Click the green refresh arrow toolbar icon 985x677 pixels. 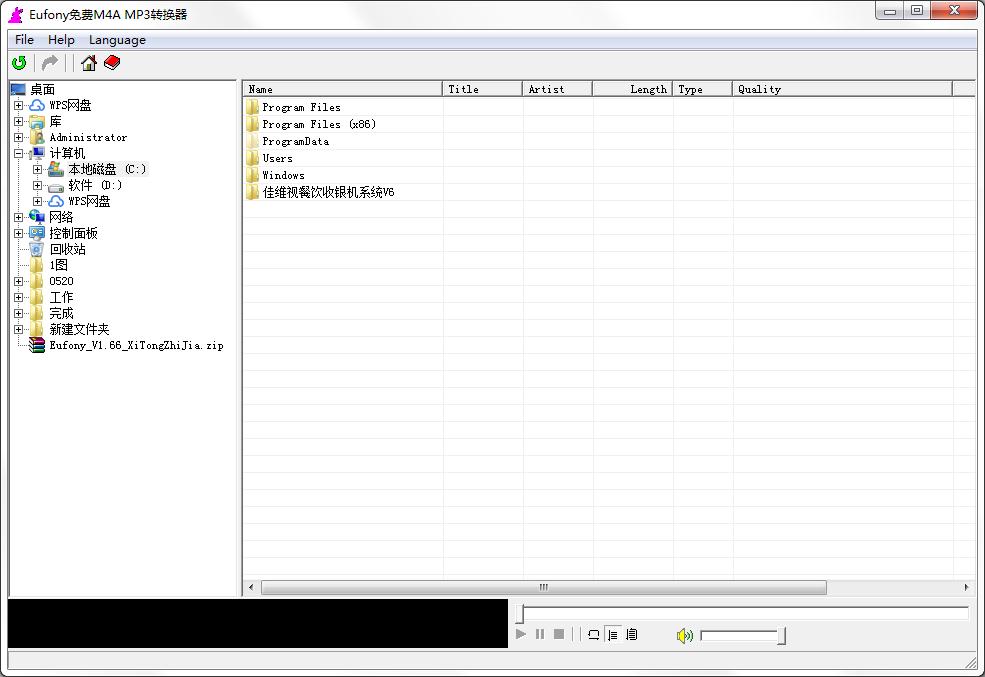pos(19,63)
